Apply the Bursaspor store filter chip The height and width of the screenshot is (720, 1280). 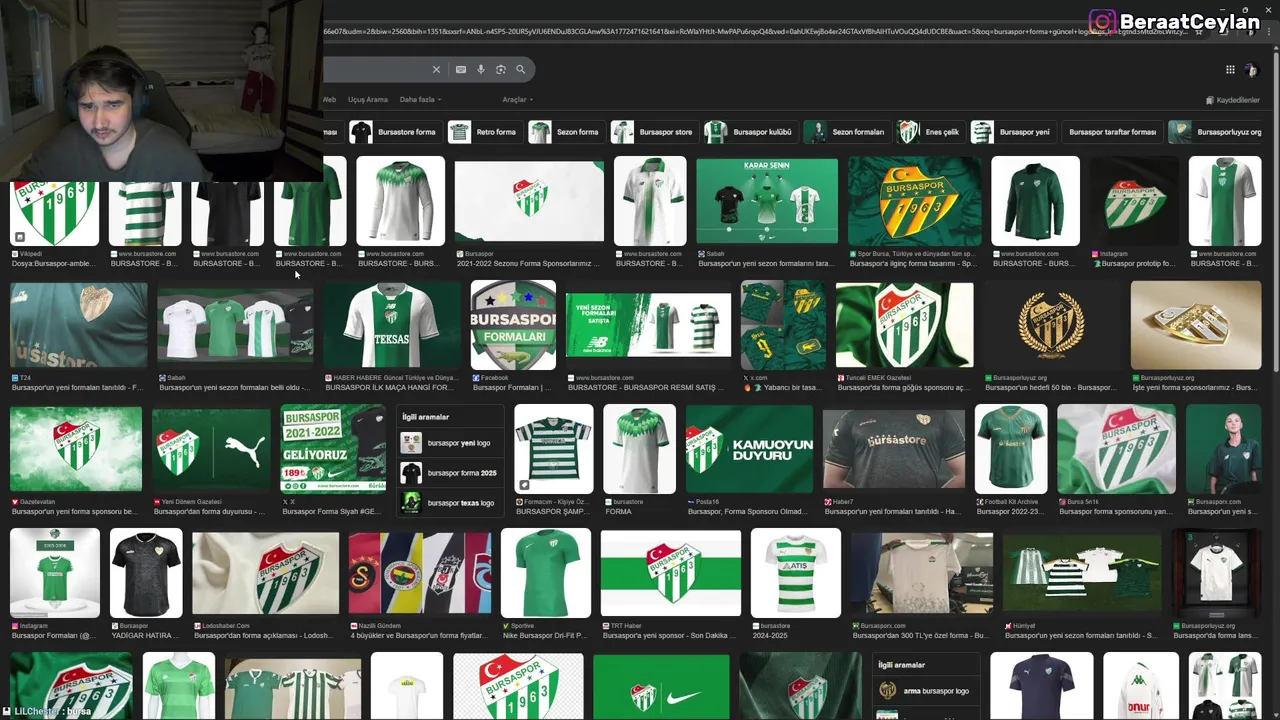pyautogui.click(x=653, y=132)
